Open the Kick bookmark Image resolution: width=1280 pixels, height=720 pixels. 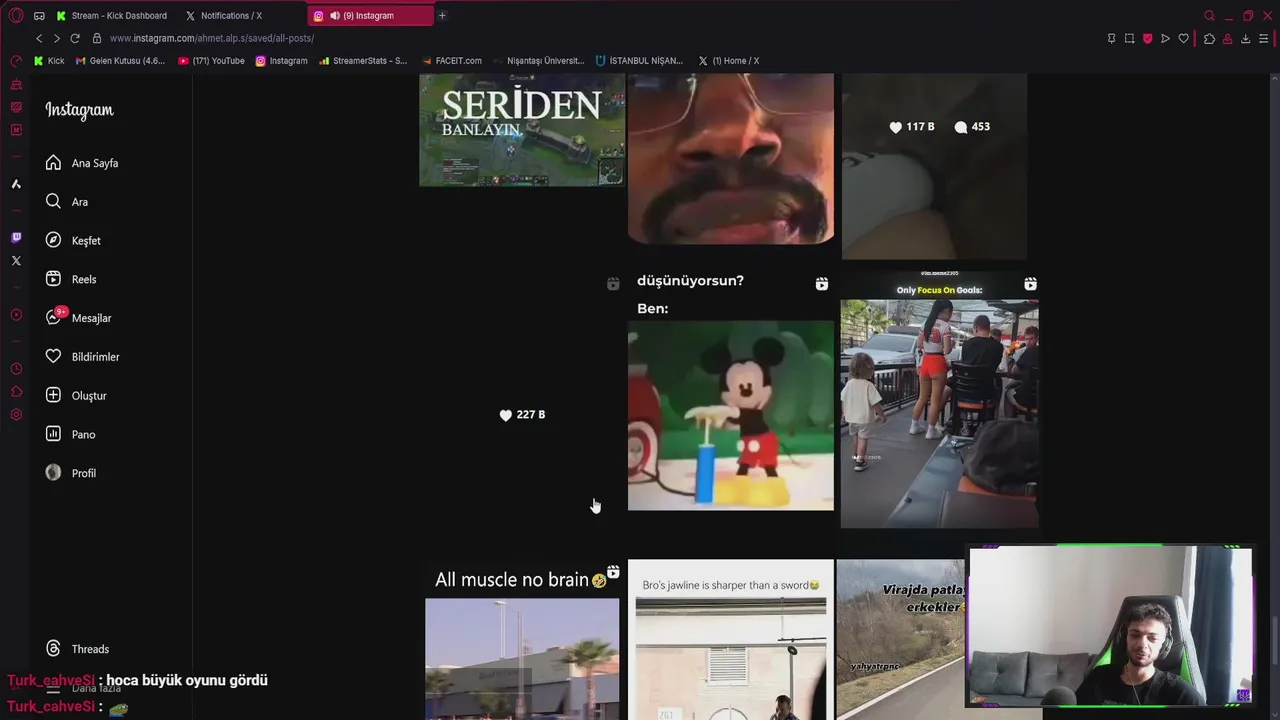coord(49,61)
